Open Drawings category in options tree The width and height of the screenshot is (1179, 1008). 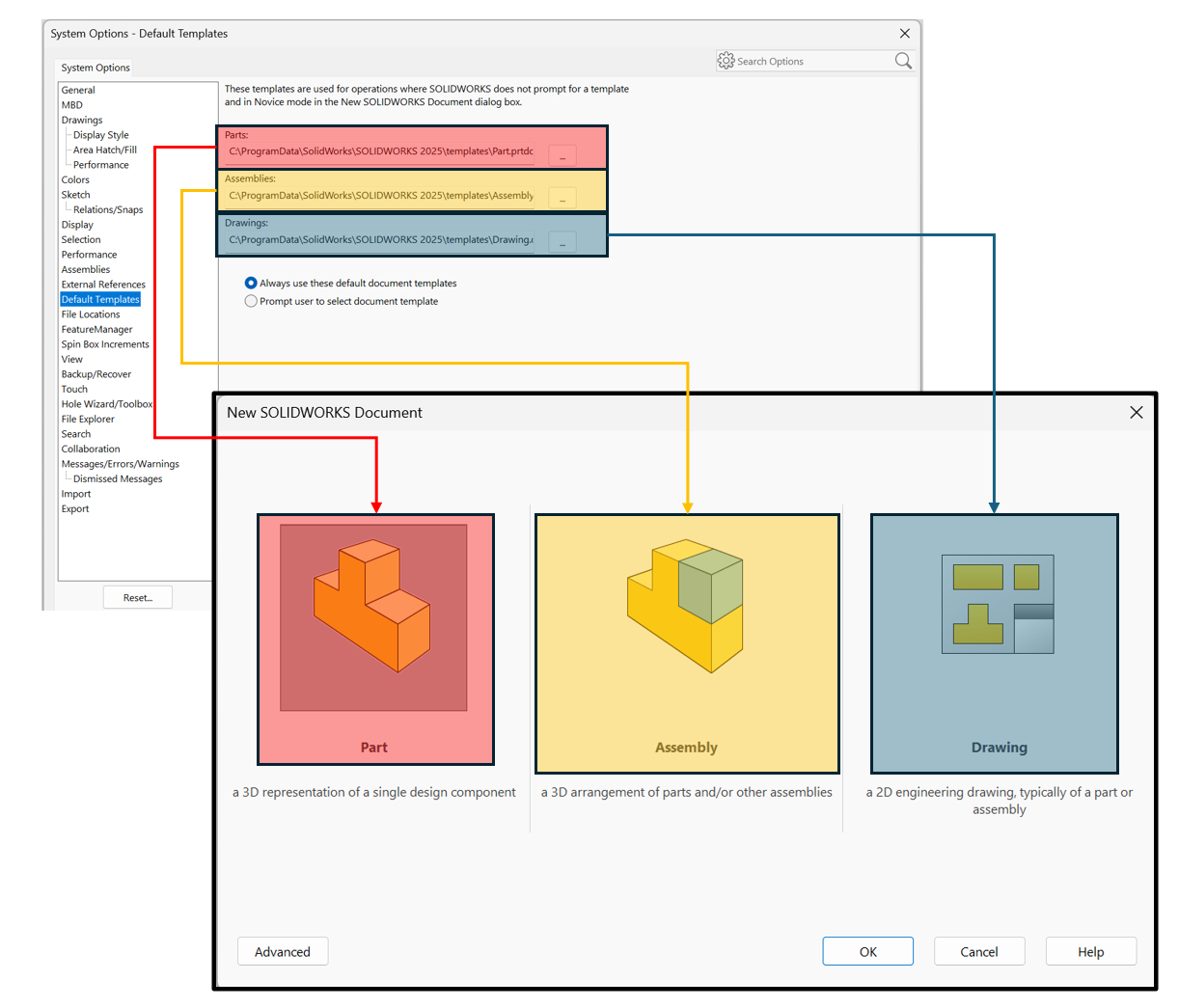pos(82,121)
